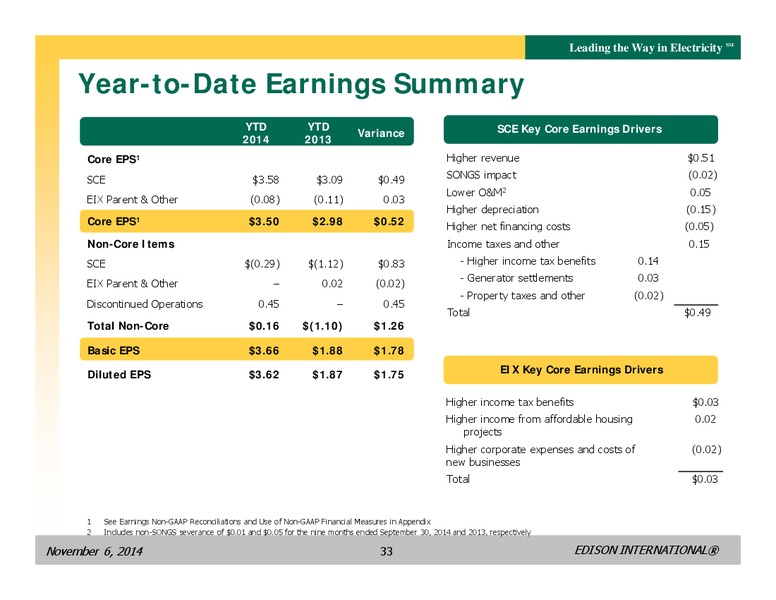Viewport: 776px width, 600px height.
Task: Click footnote 2 about non-SONGS severance
Action: pos(309,532)
